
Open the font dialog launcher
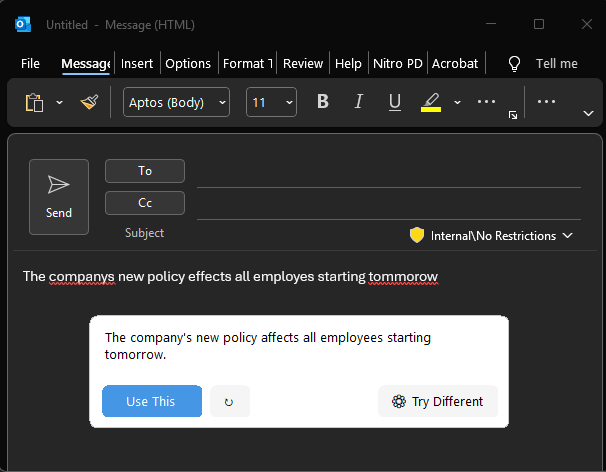(x=513, y=115)
